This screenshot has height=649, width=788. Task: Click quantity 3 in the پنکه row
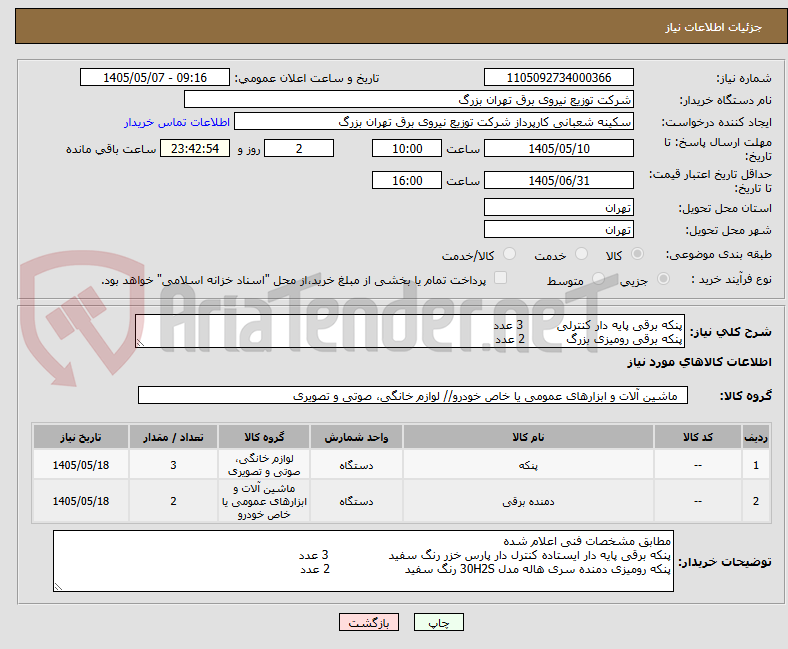(x=173, y=465)
